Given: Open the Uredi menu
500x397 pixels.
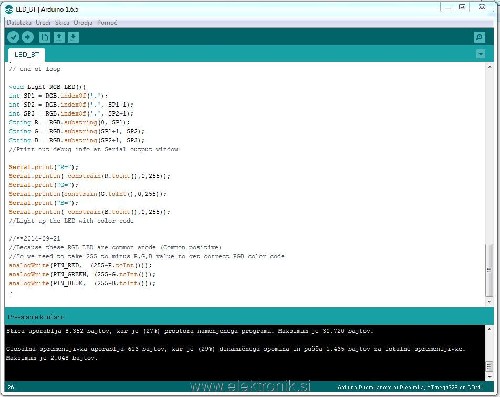Looking at the screenshot, I should [43, 23].
